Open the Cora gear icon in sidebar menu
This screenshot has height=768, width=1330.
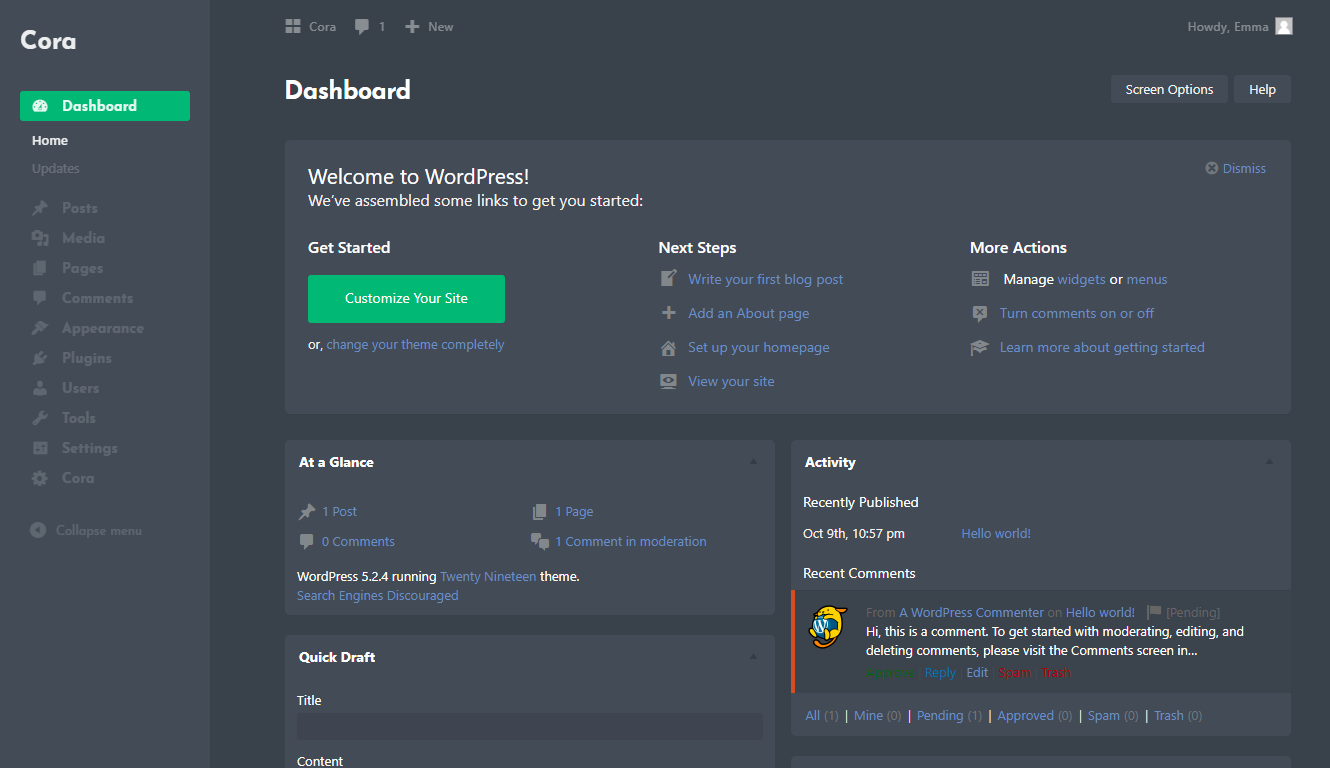coord(40,478)
